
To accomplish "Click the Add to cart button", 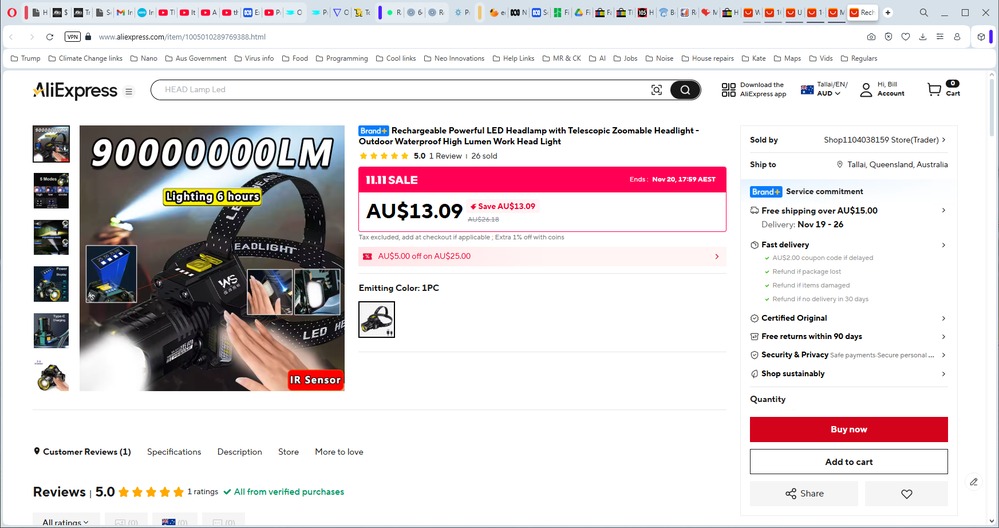I will [x=848, y=461].
